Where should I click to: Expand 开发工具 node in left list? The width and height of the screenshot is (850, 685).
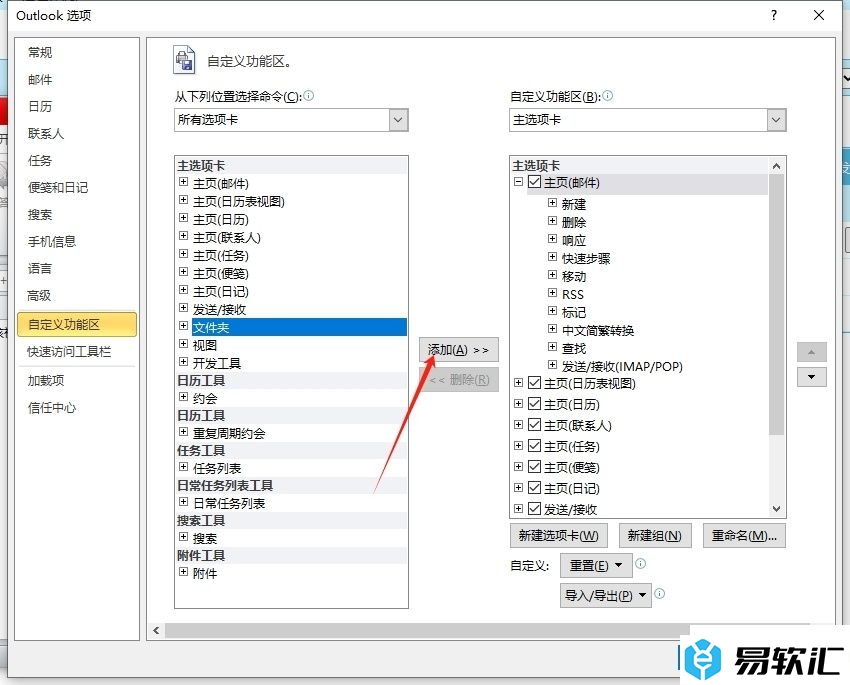pos(184,362)
